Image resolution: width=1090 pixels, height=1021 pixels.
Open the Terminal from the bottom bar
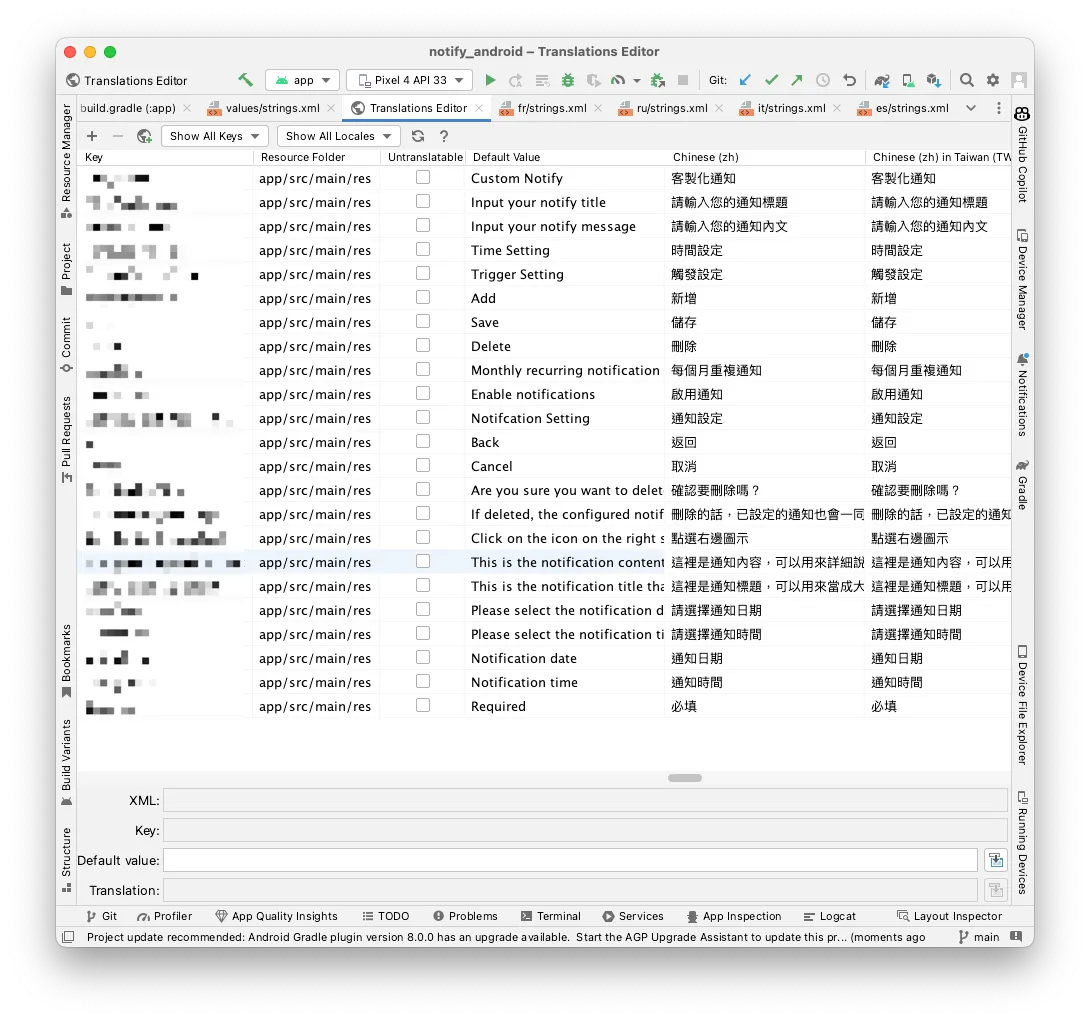pos(551,916)
